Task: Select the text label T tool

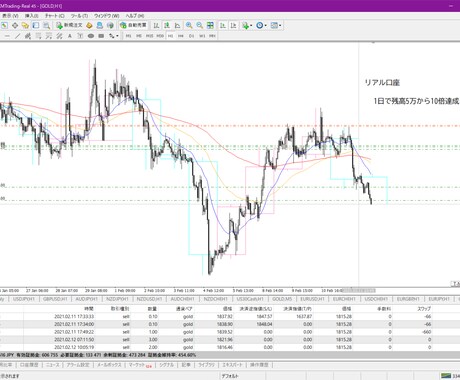Action: [80, 36]
